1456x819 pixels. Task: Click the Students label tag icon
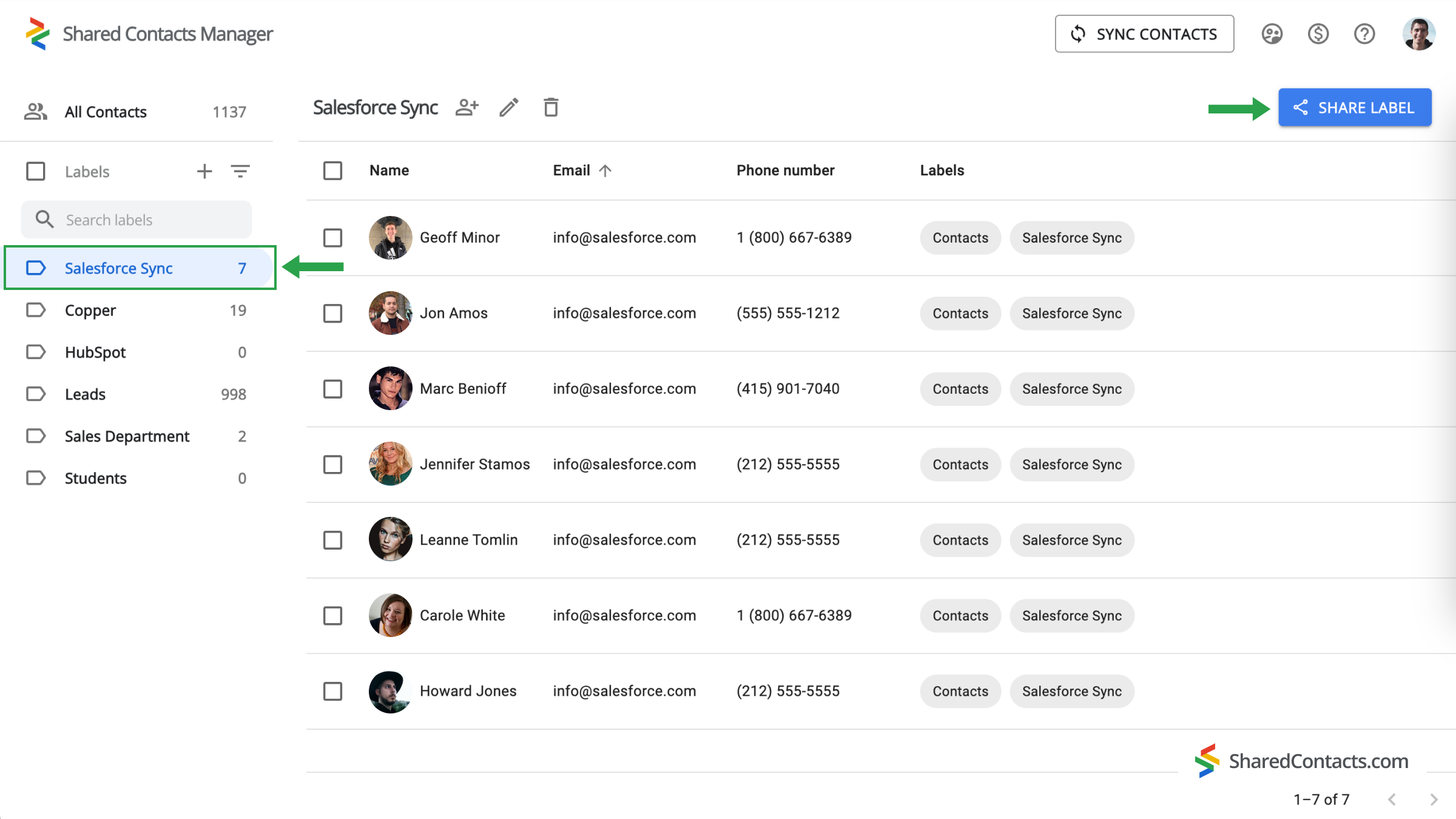pos(36,477)
